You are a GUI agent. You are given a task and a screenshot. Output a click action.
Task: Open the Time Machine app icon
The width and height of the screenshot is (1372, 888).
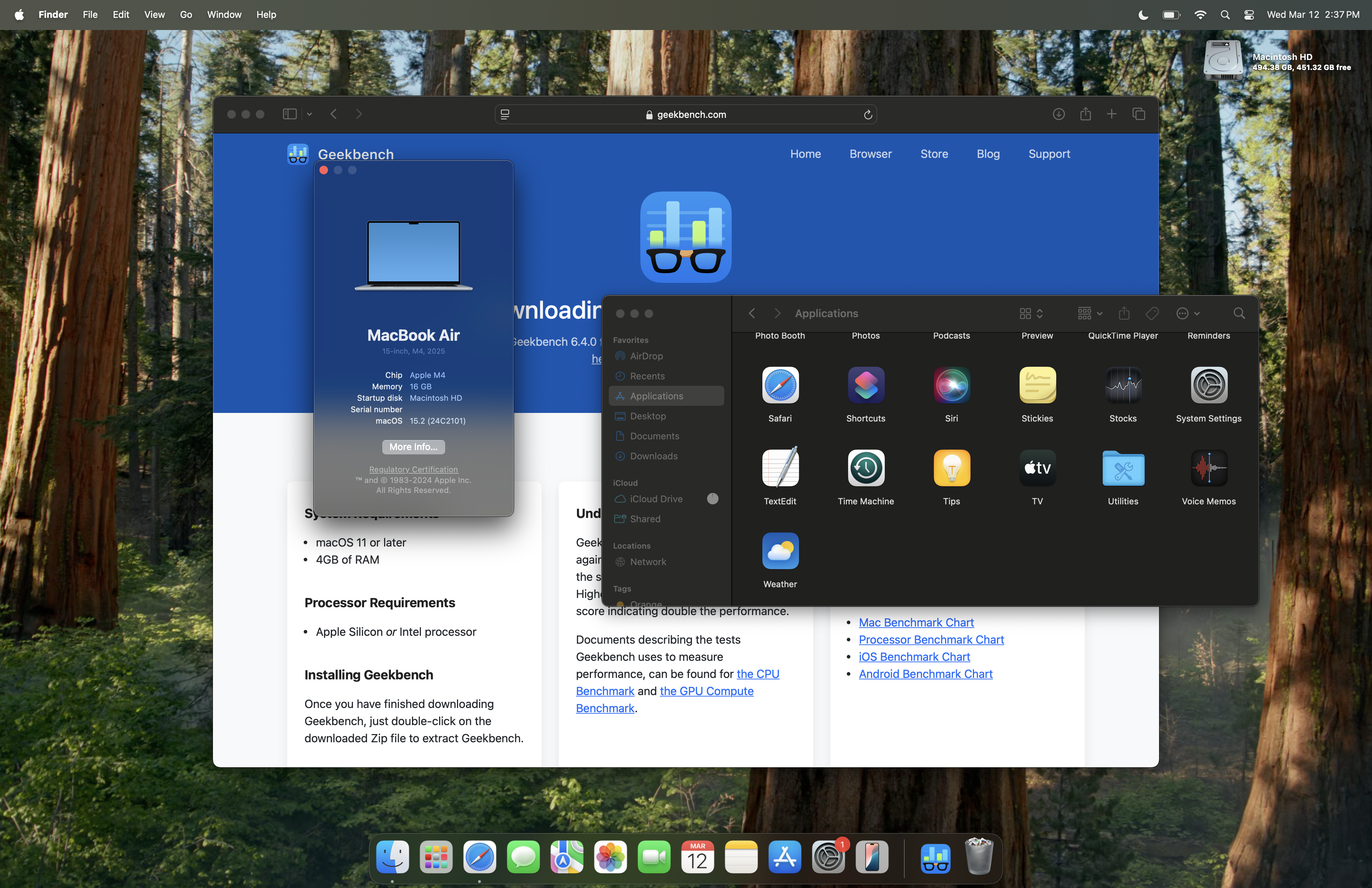tap(865, 468)
